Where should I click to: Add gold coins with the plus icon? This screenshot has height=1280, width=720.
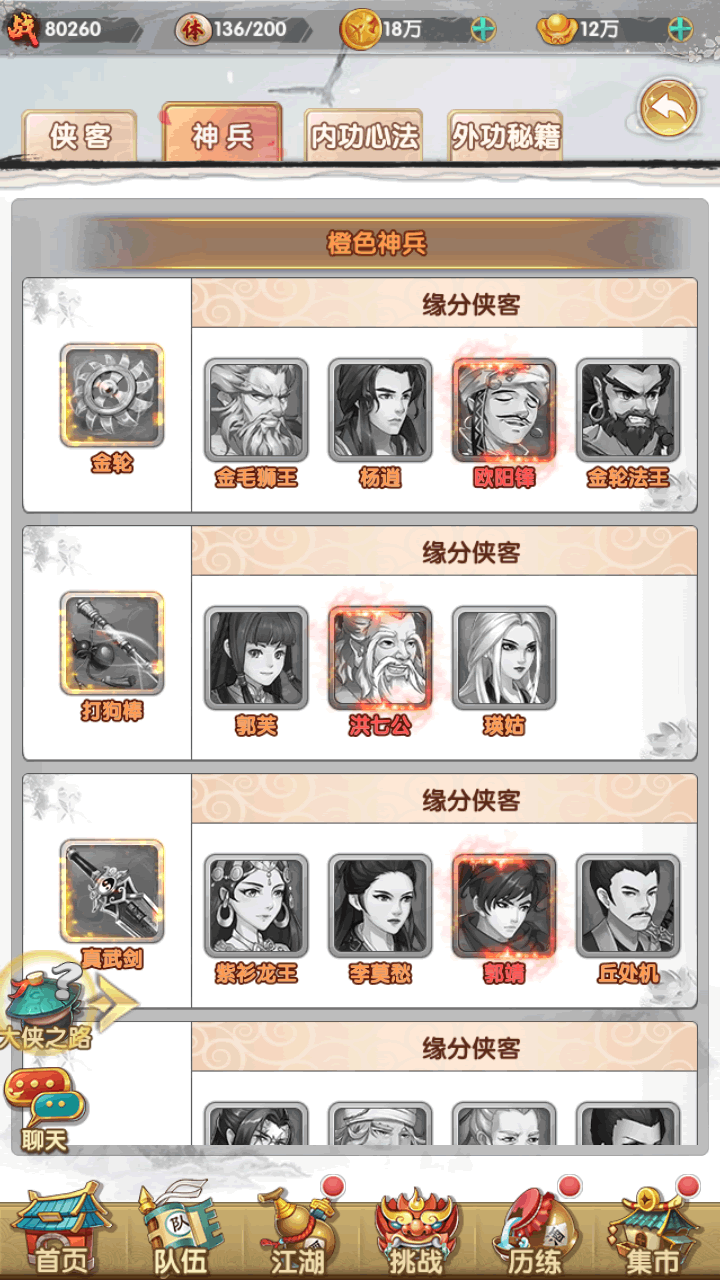(483, 28)
